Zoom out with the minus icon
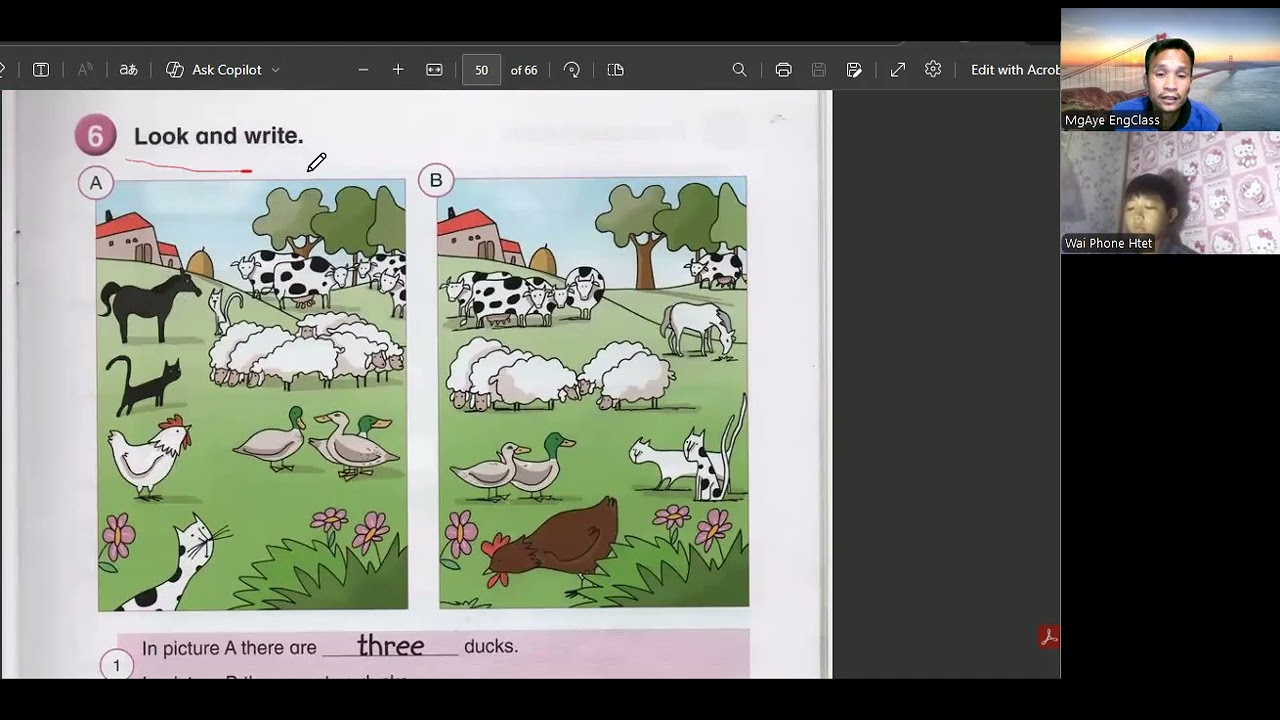The image size is (1280, 720). coord(363,70)
